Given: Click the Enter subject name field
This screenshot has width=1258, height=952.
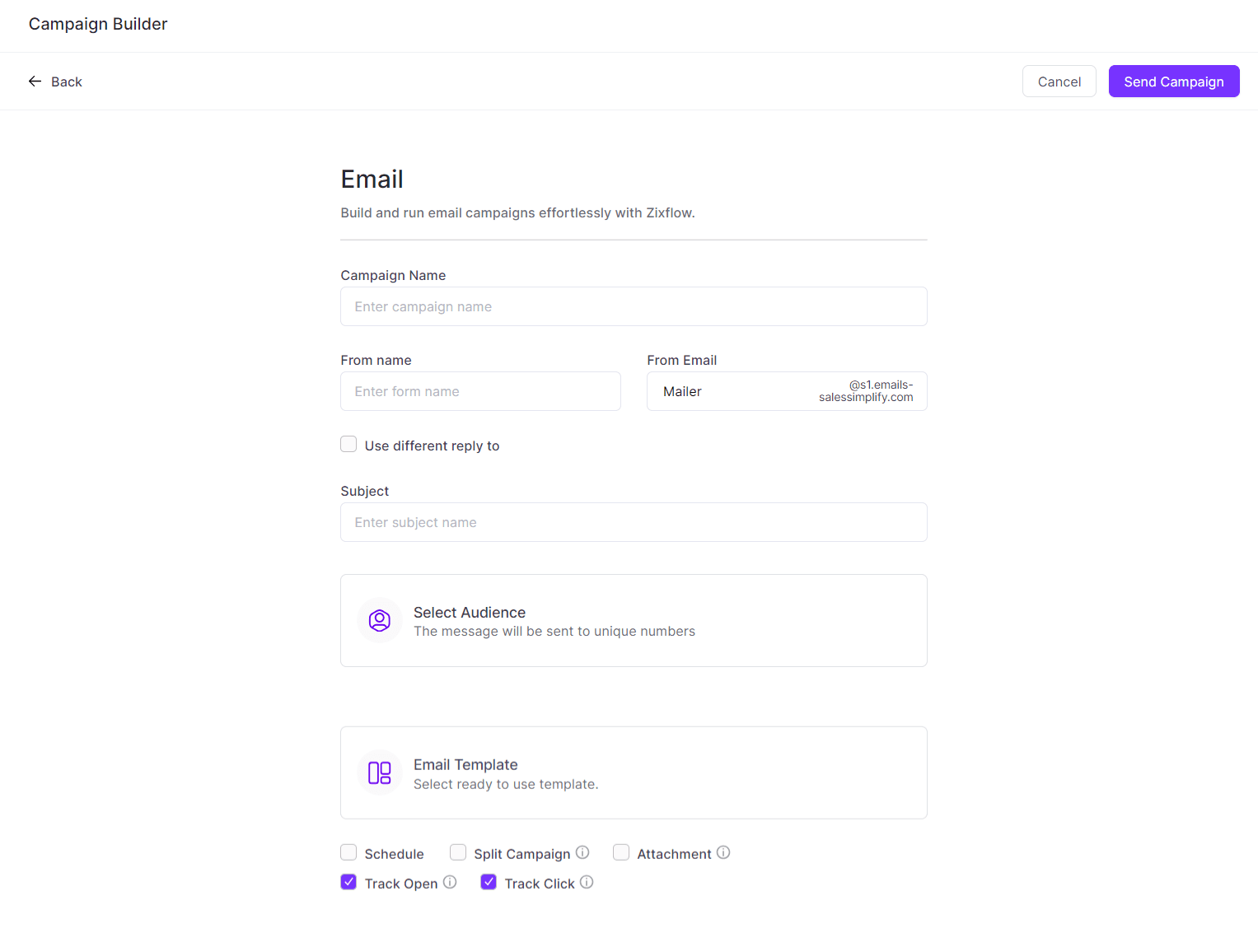Looking at the screenshot, I should tap(633, 521).
